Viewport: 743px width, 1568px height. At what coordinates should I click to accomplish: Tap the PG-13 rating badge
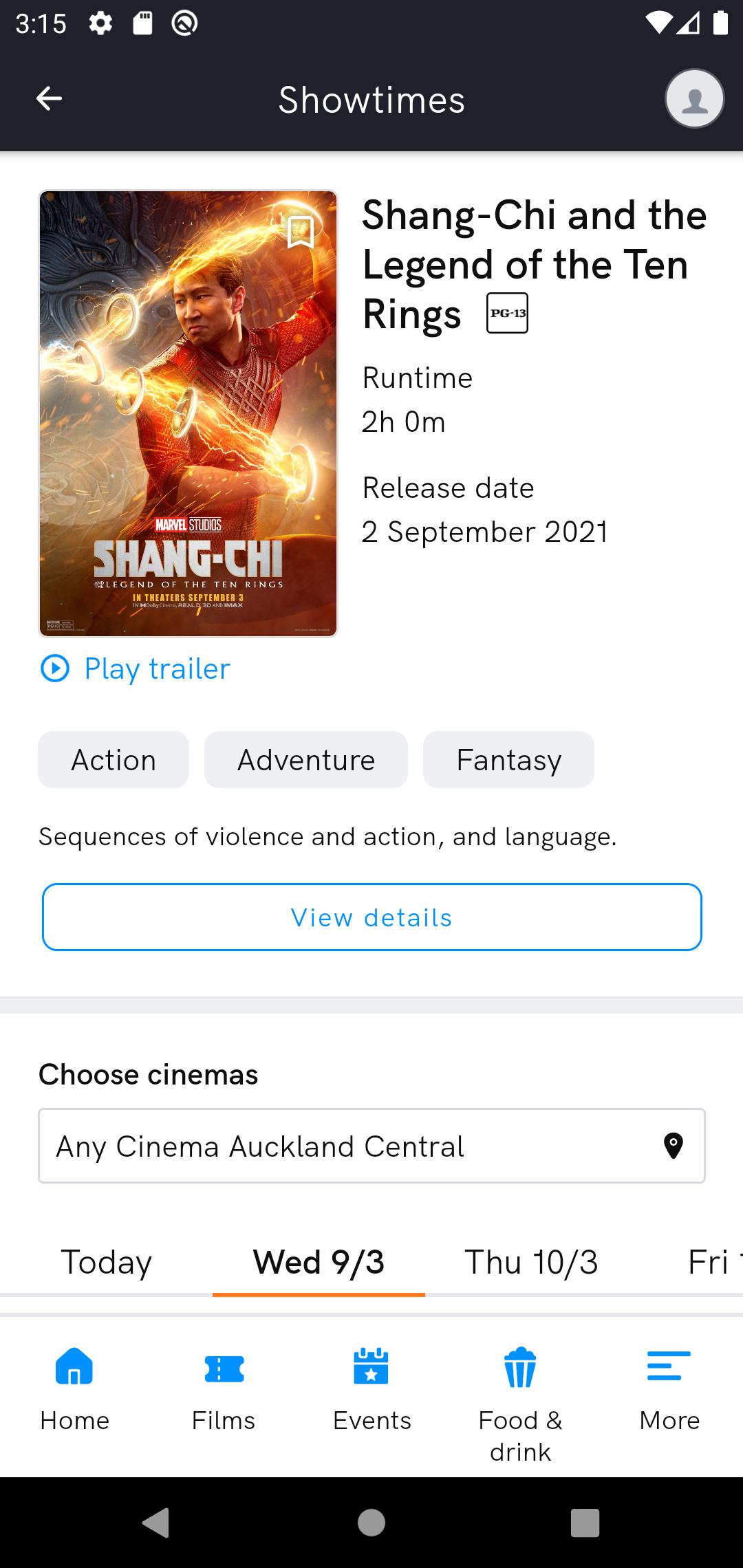[507, 314]
